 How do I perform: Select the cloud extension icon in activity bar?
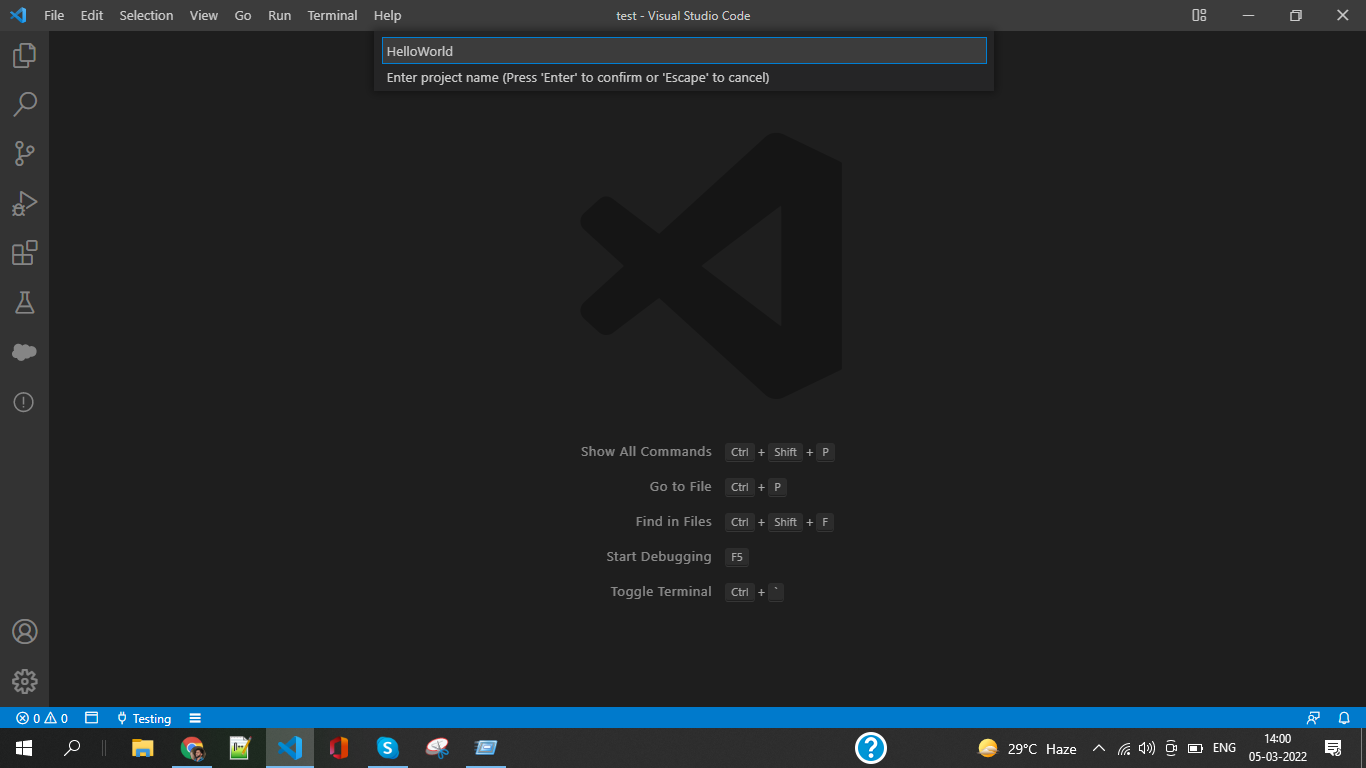[x=24, y=352]
